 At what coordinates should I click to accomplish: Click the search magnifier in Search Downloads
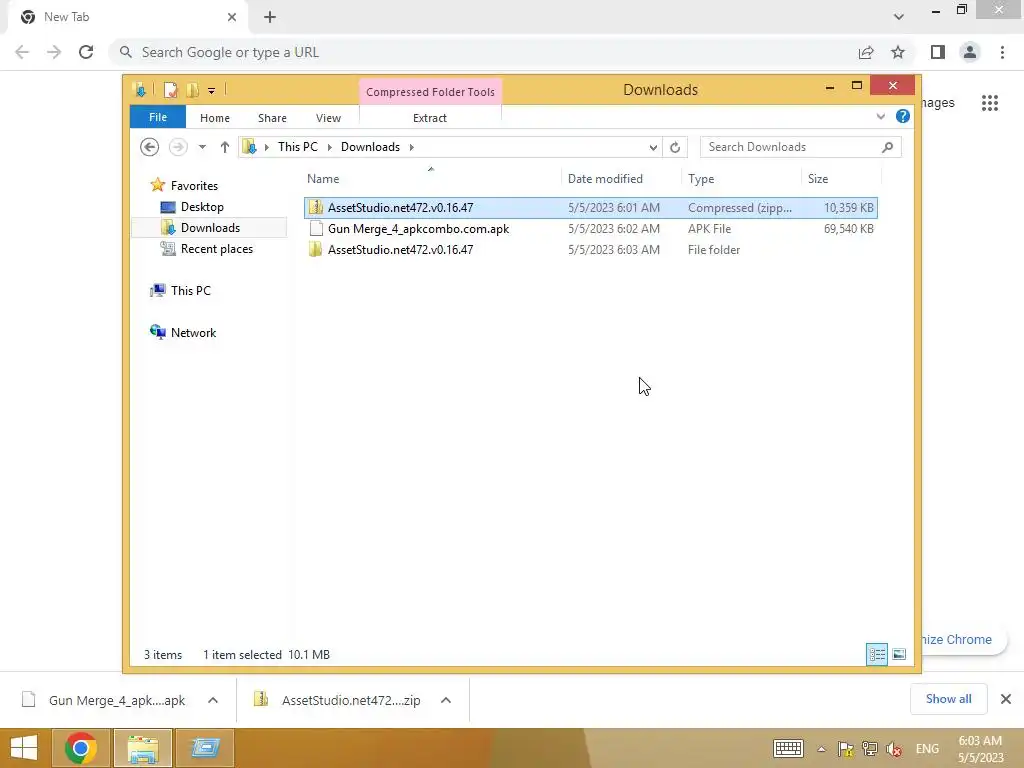[x=887, y=148]
